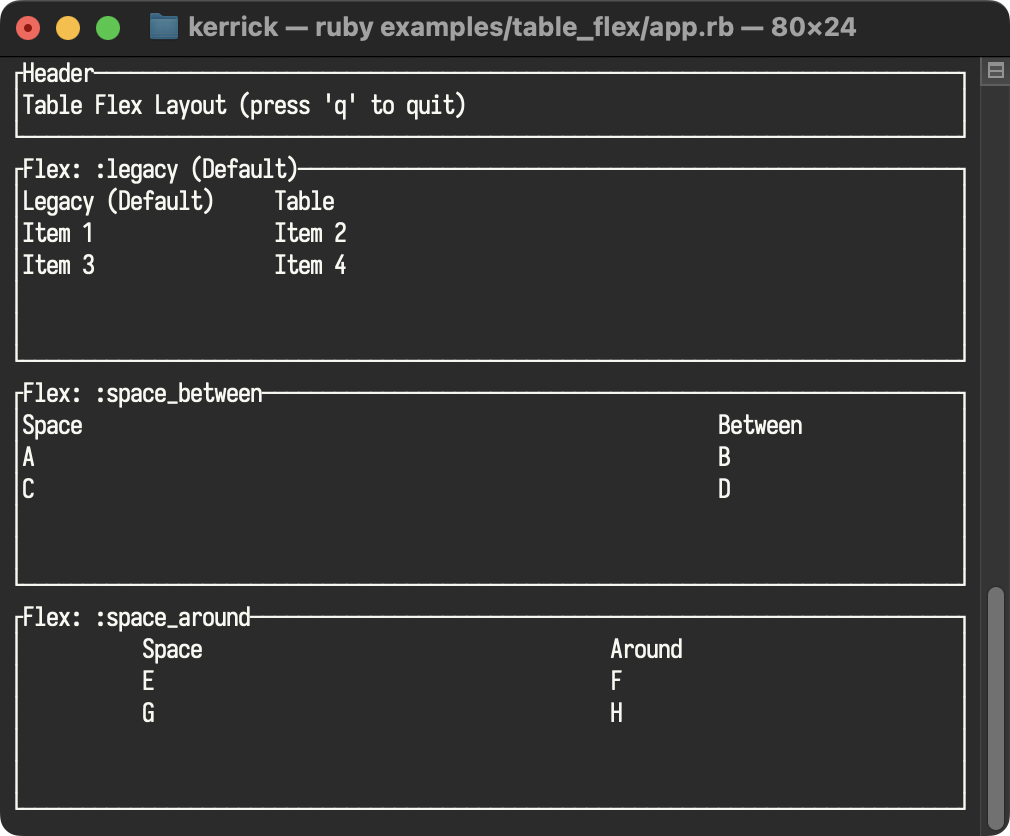1010x836 pixels.
Task: Select cell 'G' in the space_around table
Action: coord(148,713)
